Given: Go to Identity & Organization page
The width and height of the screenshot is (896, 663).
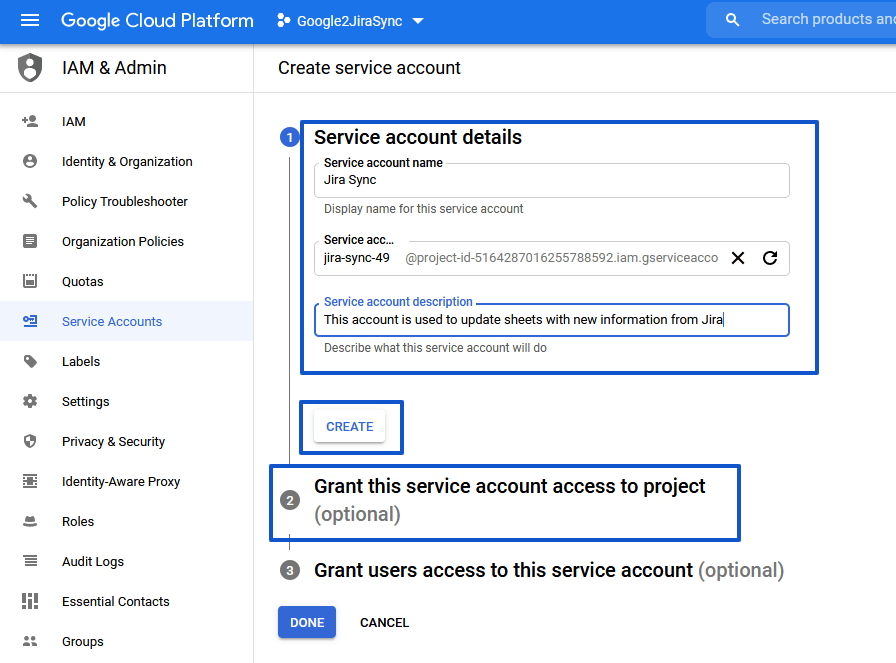Looking at the screenshot, I should (127, 162).
